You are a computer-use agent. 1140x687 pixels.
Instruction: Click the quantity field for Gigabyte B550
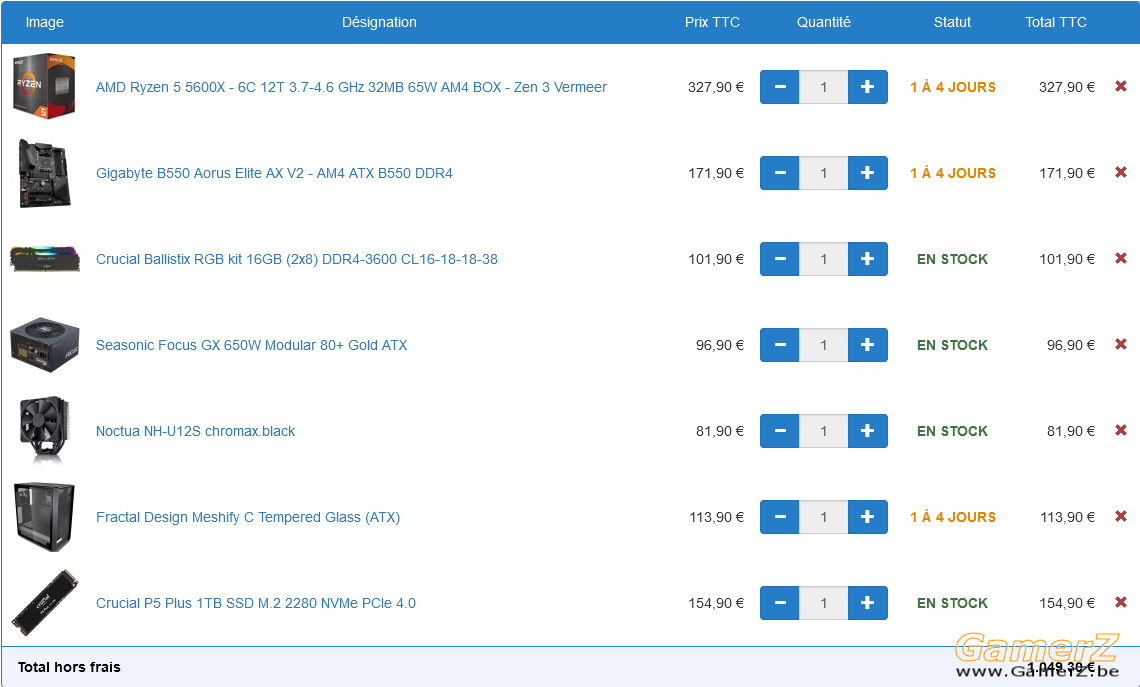(x=824, y=173)
